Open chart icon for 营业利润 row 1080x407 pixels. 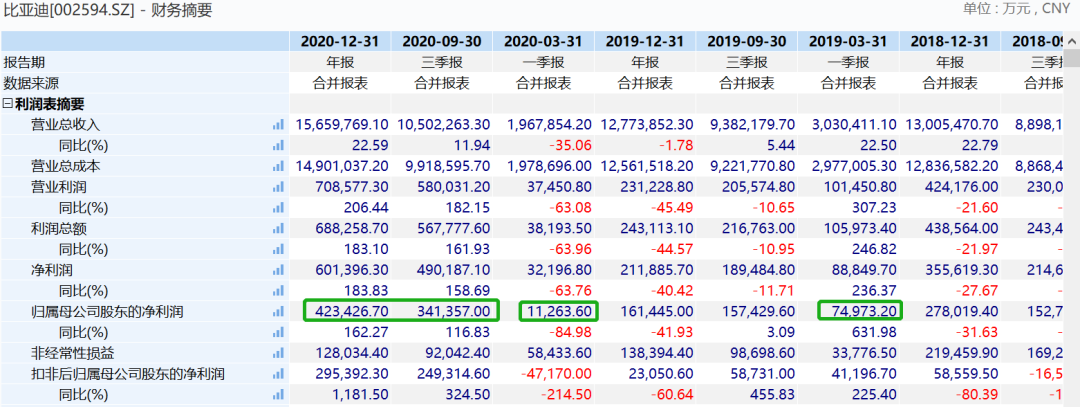278,187
